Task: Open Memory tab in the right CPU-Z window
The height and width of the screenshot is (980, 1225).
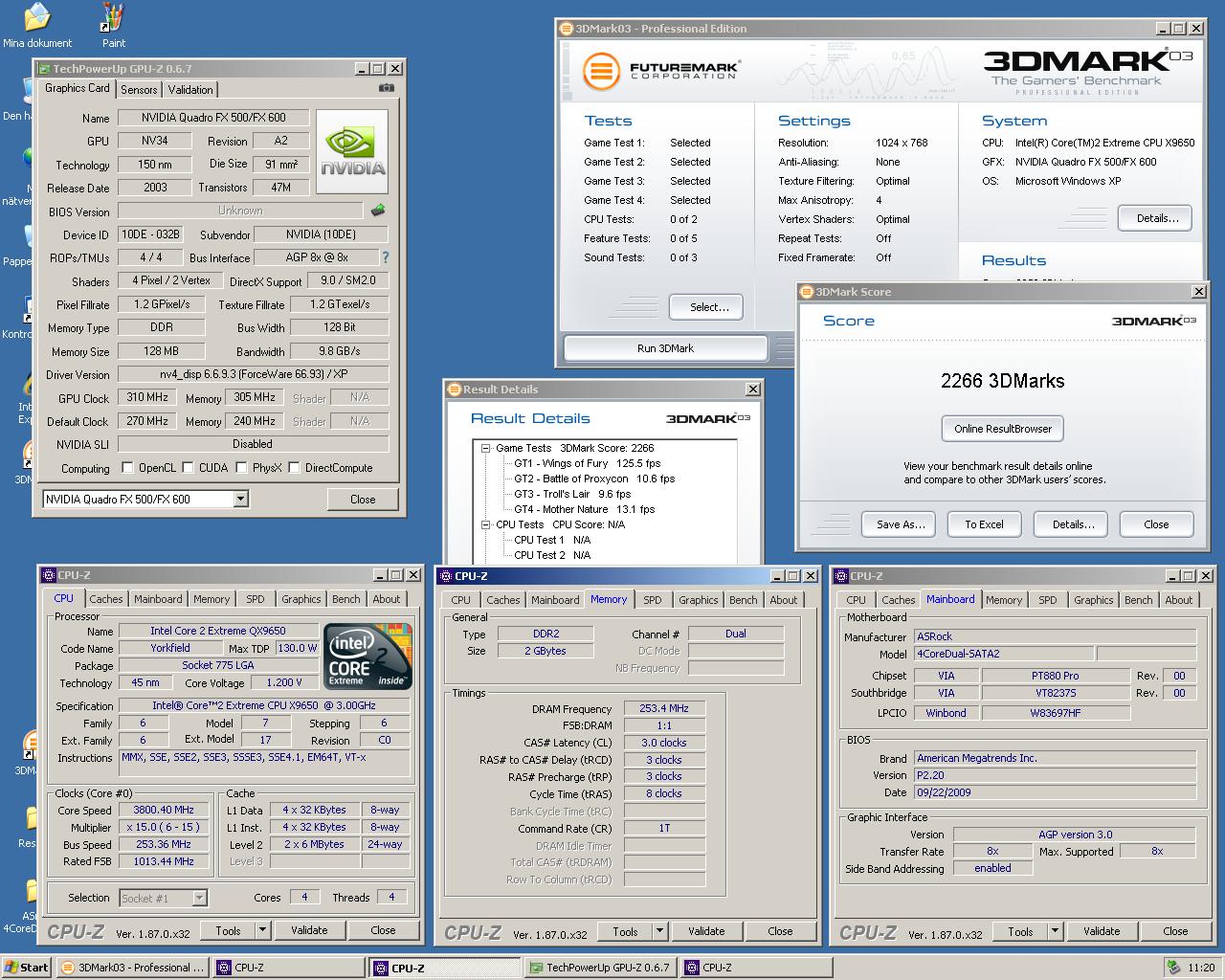Action: (x=1004, y=600)
